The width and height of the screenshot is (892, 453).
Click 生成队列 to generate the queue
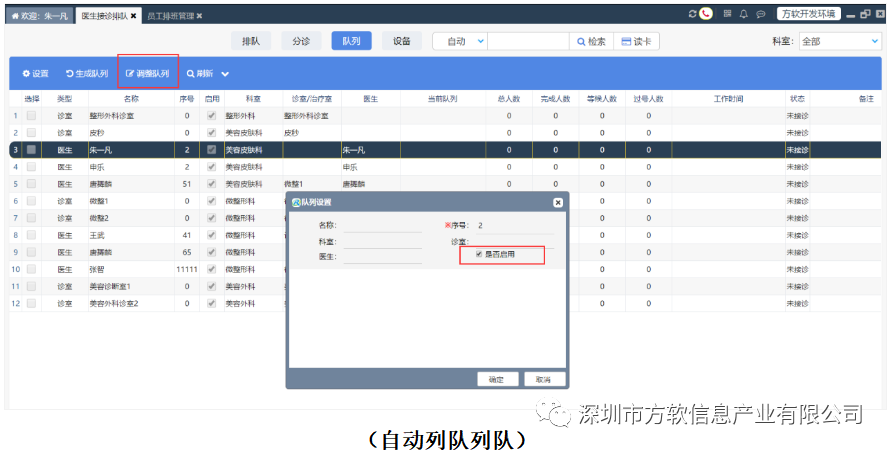(x=88, y=74)
